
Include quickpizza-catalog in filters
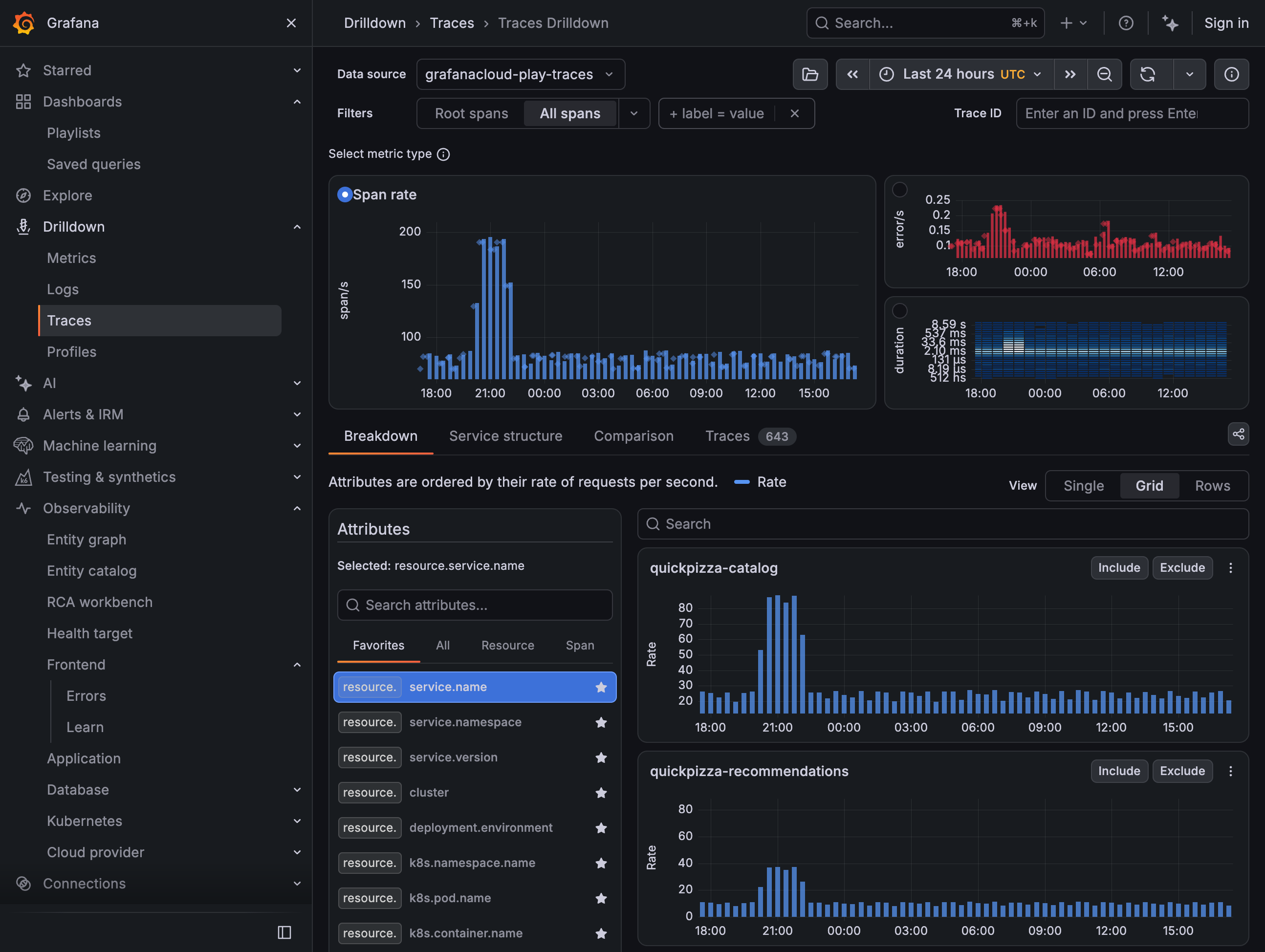(1118, 568)
